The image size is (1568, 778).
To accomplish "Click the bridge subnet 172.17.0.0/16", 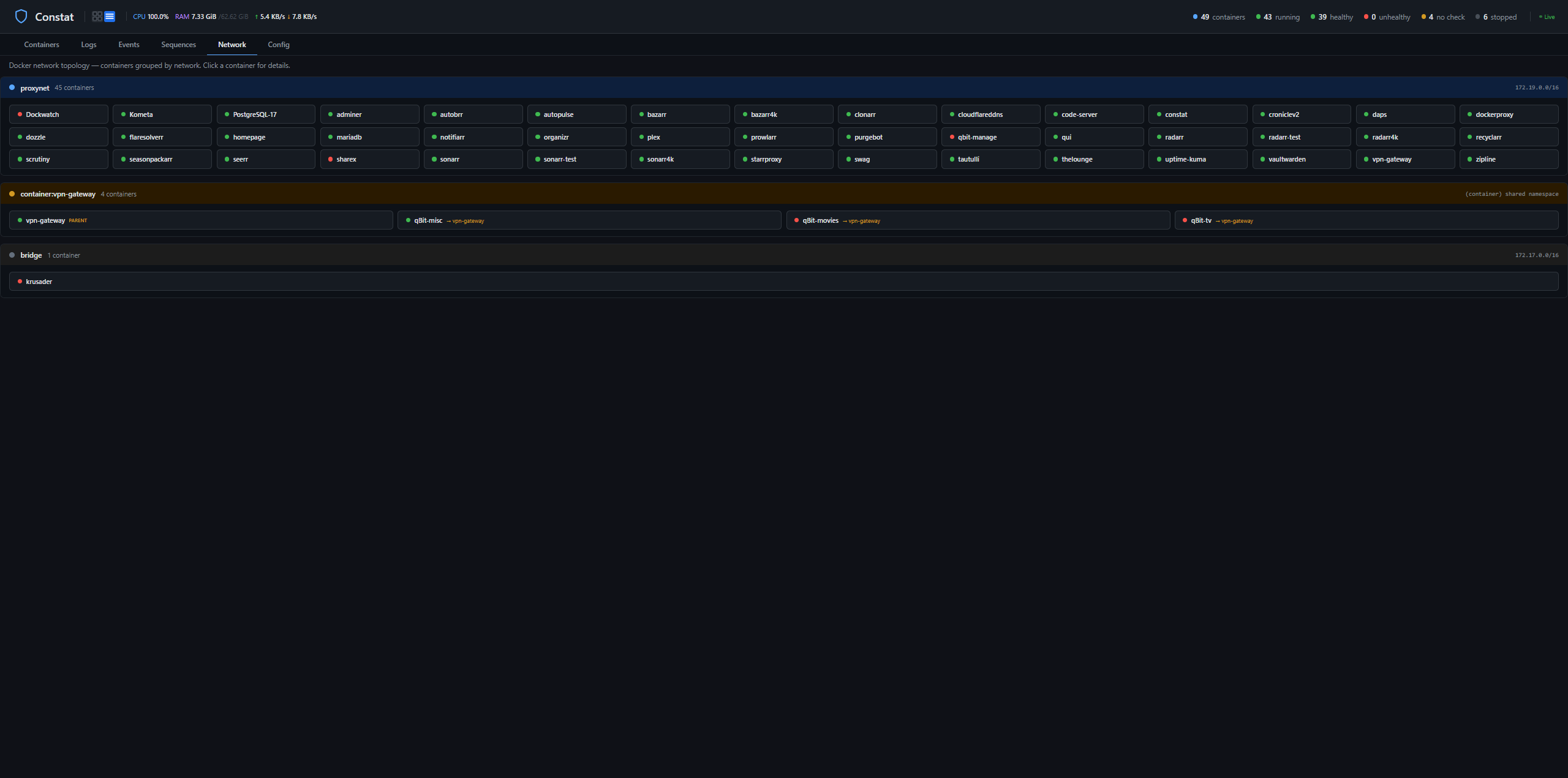I will tap(1537, 255).
